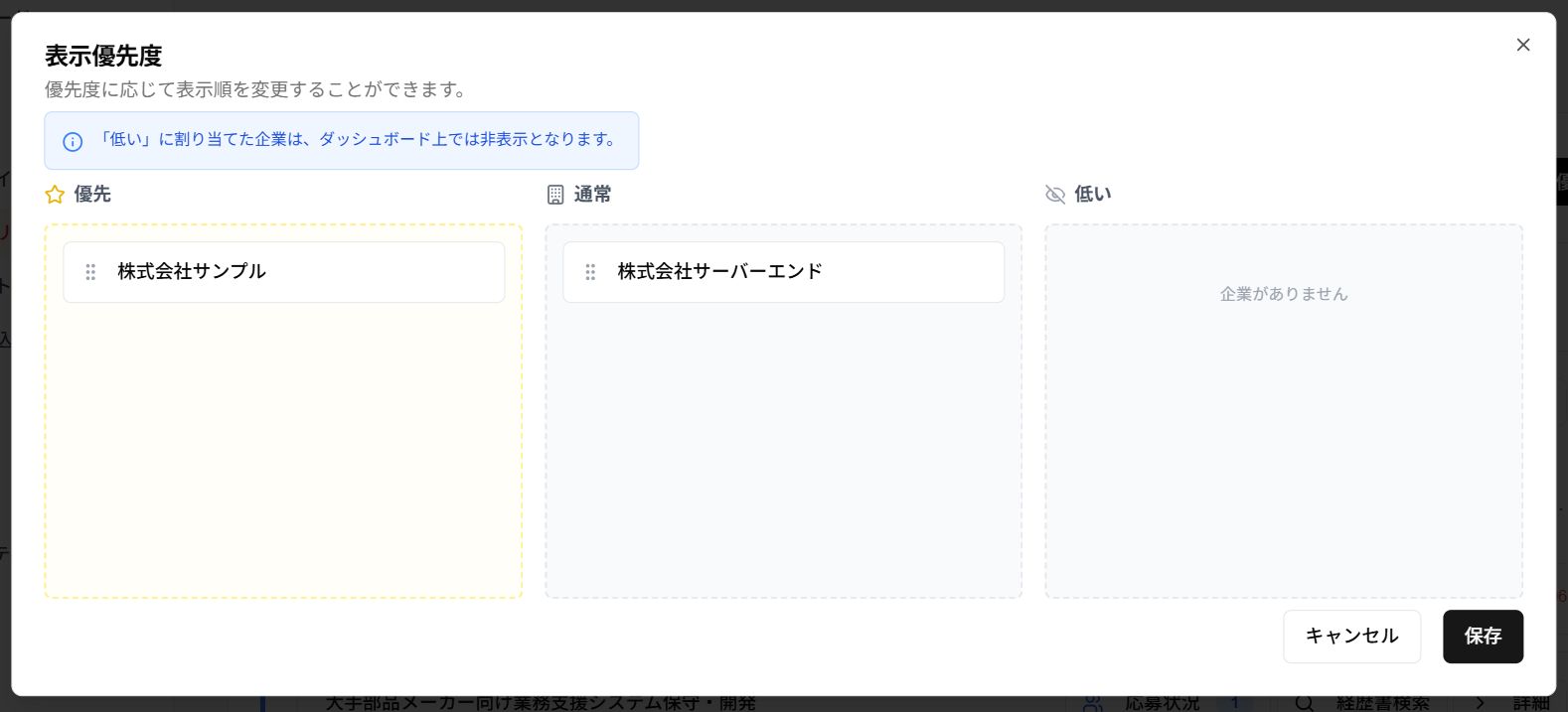Click drag handle of 株式会社サーバーエンド
This screenshot has width=1568, height=712.
590,272
